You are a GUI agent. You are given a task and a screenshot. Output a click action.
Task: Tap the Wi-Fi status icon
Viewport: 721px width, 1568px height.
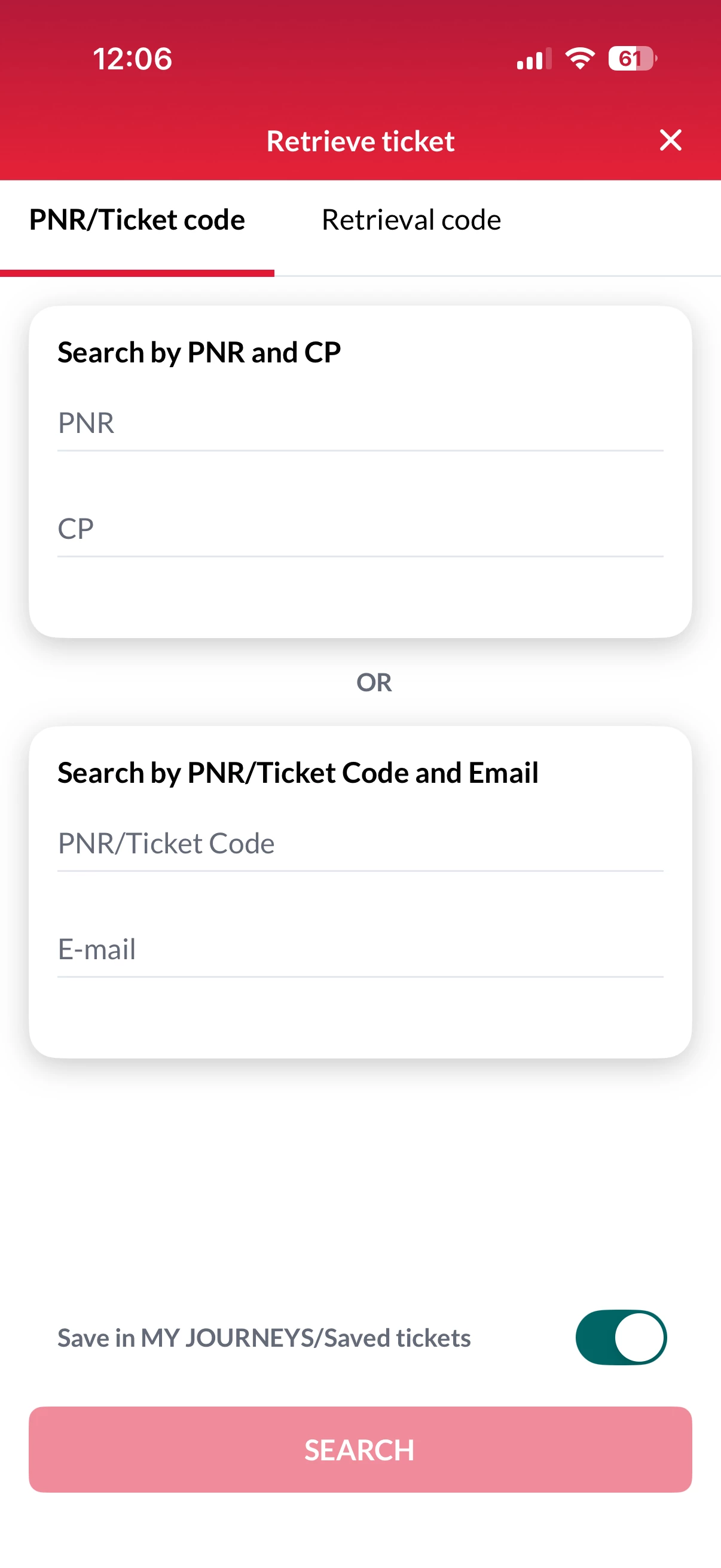pyautogui.click(x=580, y=59)
